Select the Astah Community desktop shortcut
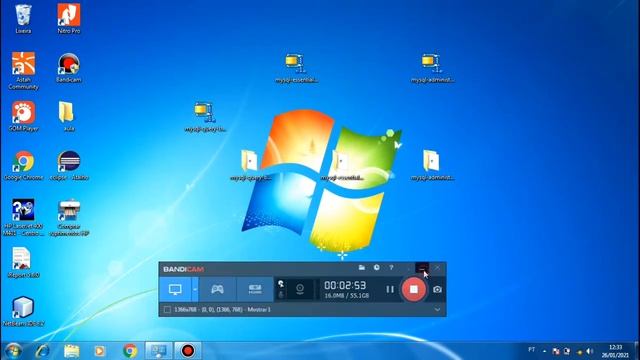 [23, 71]
